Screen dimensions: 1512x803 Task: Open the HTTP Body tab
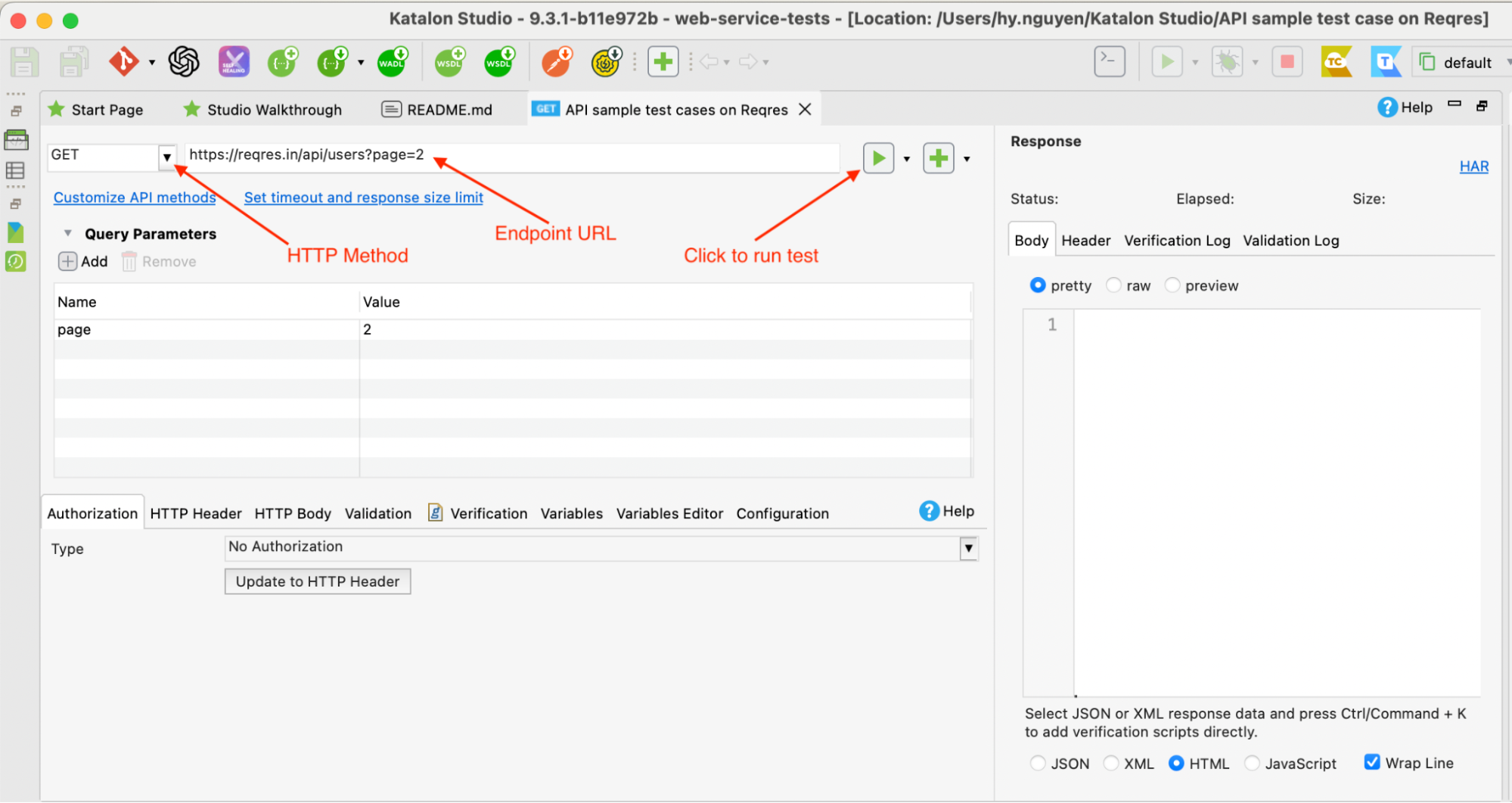[293, 513]
